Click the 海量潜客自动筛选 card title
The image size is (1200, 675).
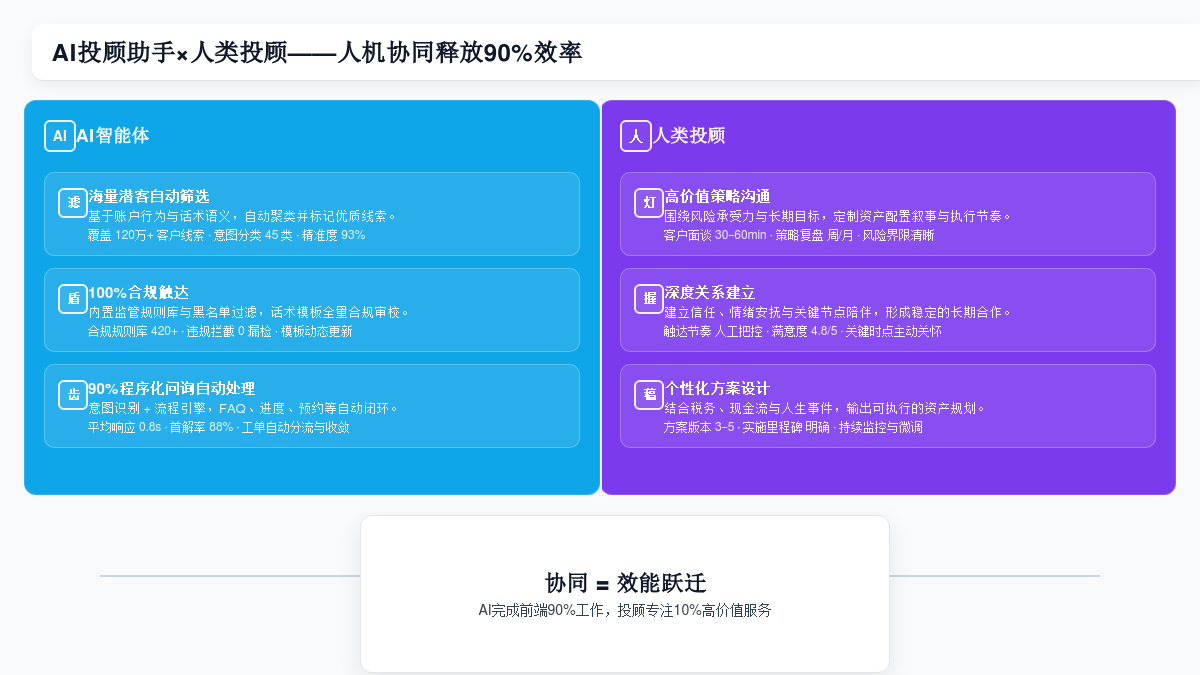[149, 196]
